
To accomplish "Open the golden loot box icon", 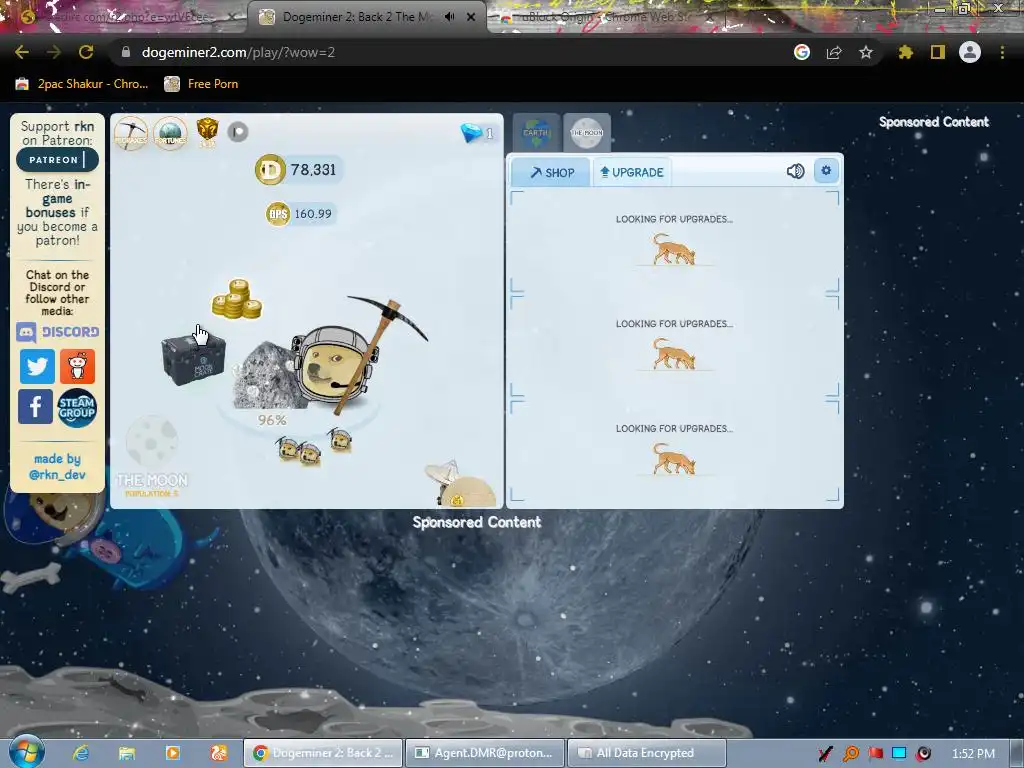I will pyautogui.click(x=207, y=131).
